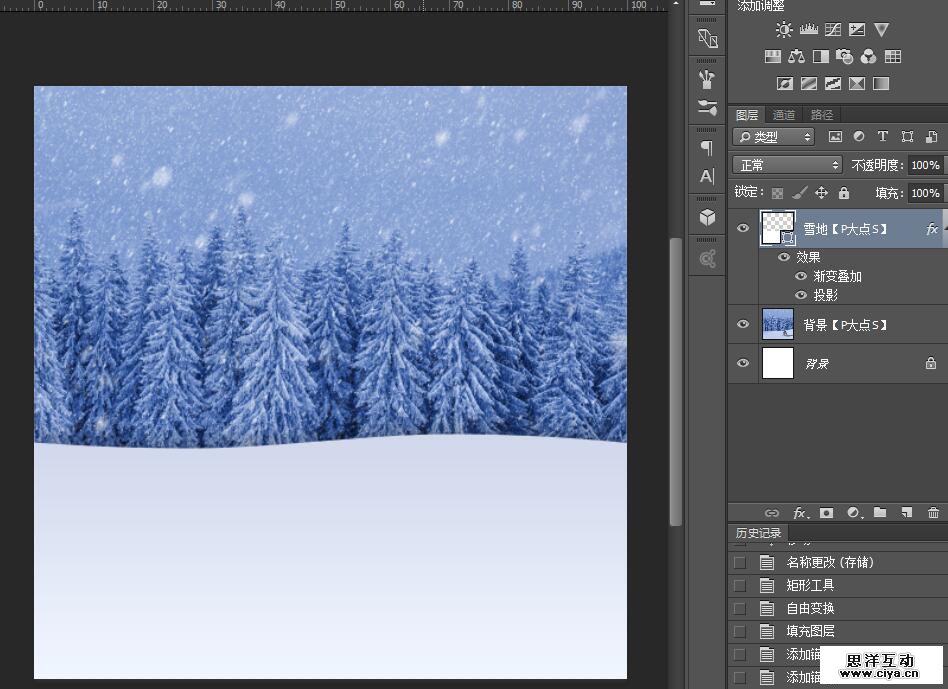Open the layer style fx menu

coord(799,513)
